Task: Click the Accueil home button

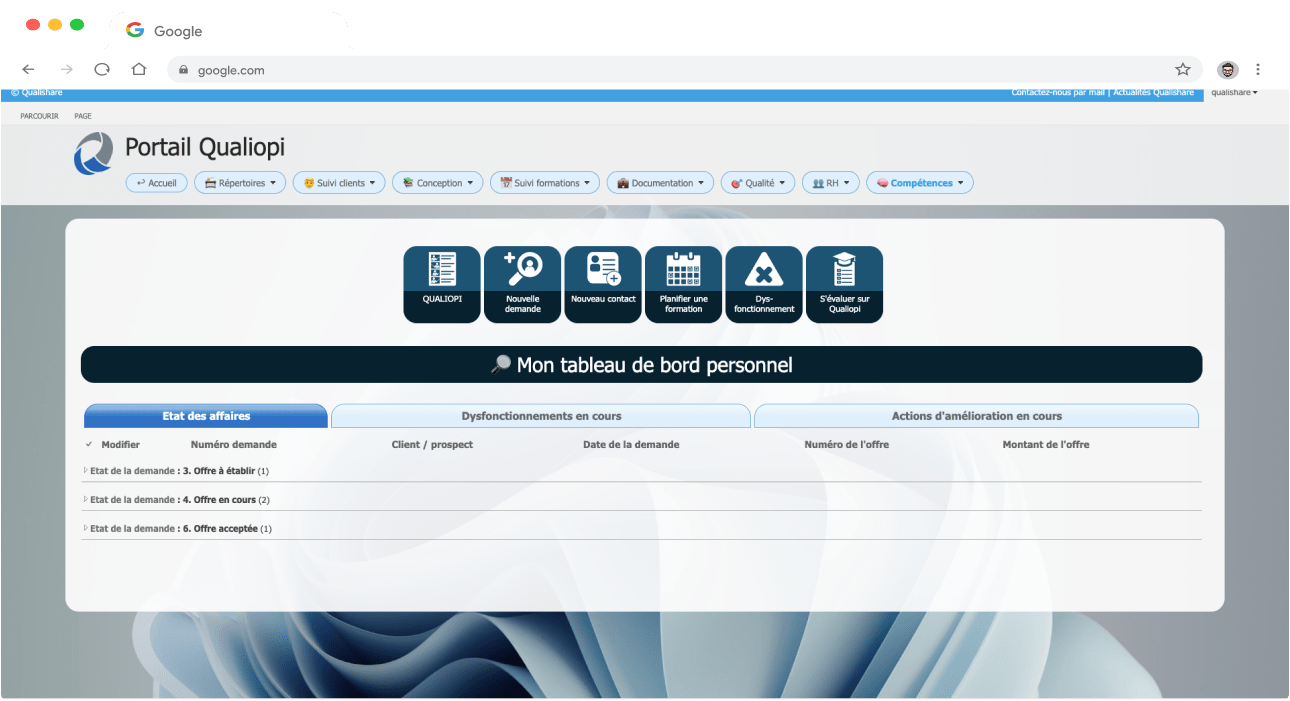Action: pyautogui.click(x=156, y=182)
